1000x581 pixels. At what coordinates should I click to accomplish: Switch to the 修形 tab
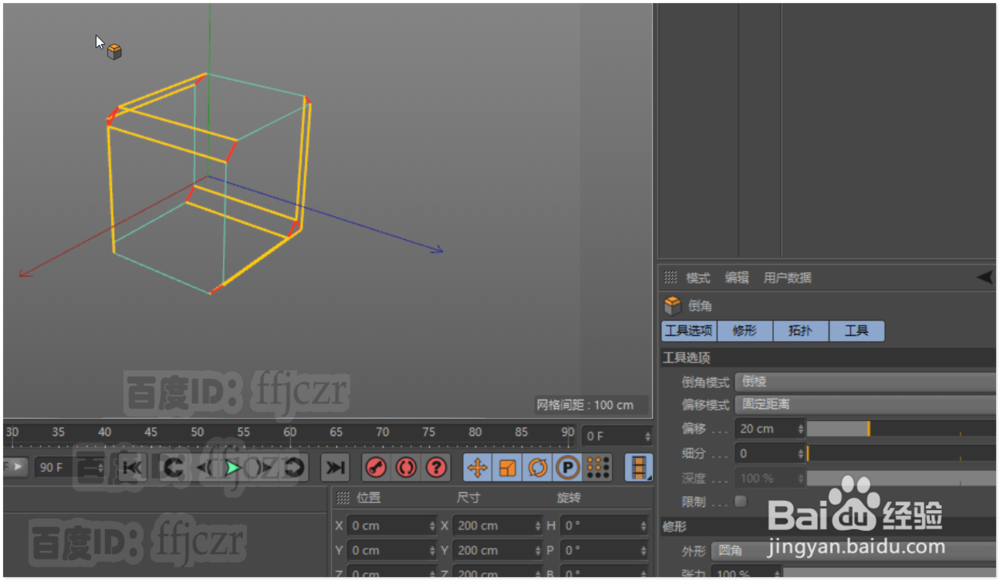(744, 330)
